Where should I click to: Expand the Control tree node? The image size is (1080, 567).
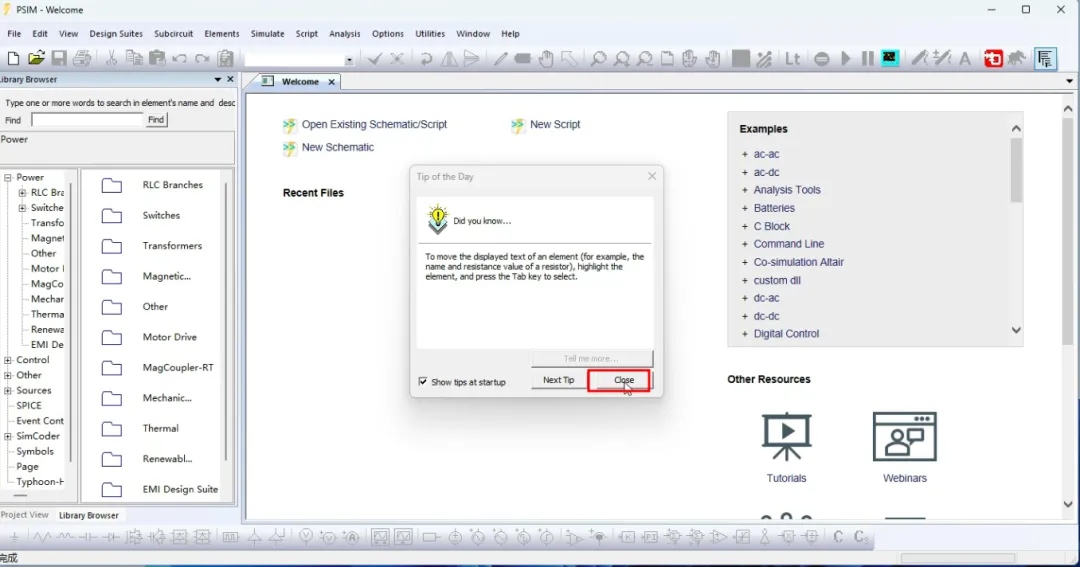point(8,360)
